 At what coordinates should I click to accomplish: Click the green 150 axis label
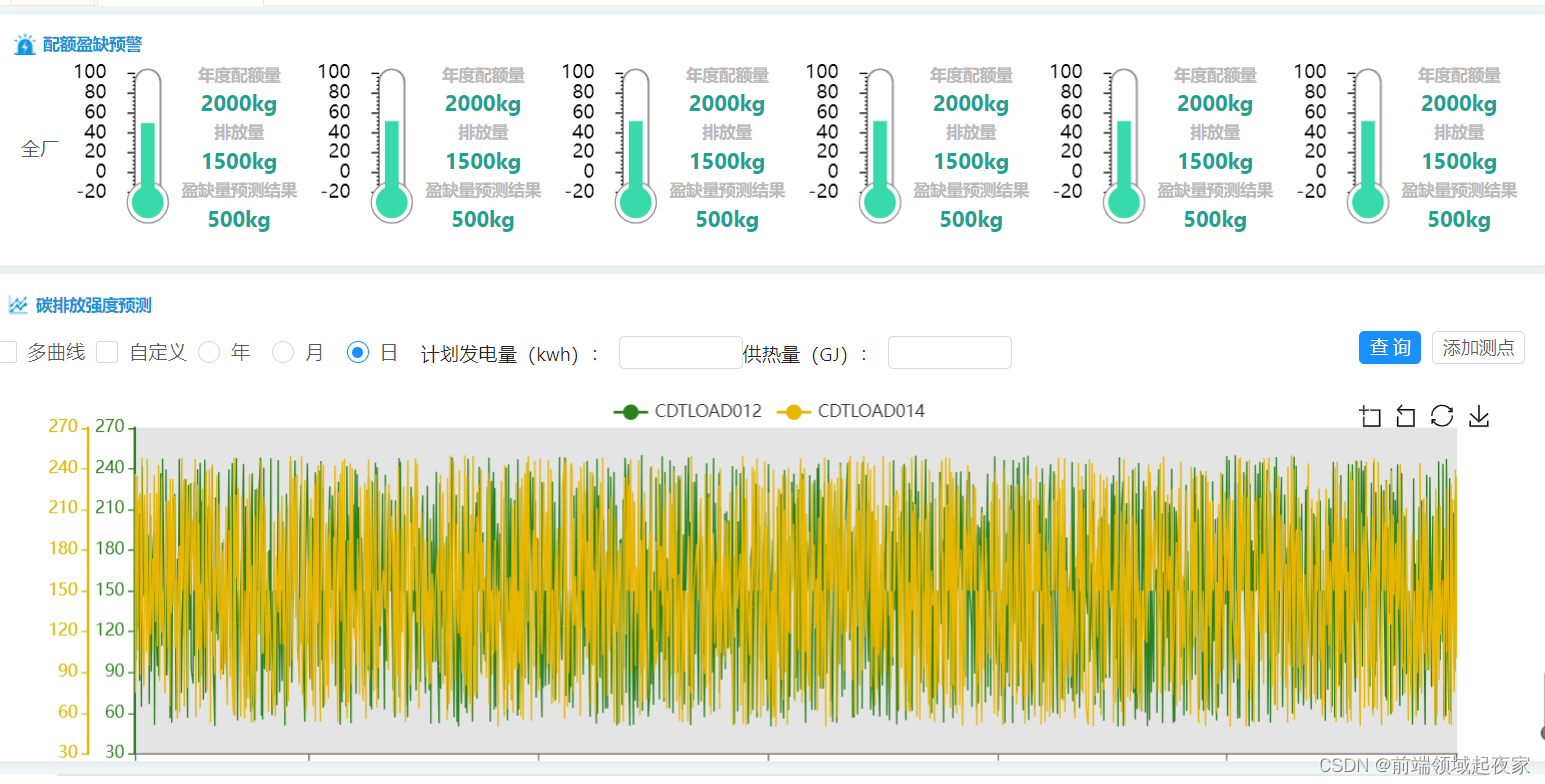pyautogui.click(x=110, y=590)
